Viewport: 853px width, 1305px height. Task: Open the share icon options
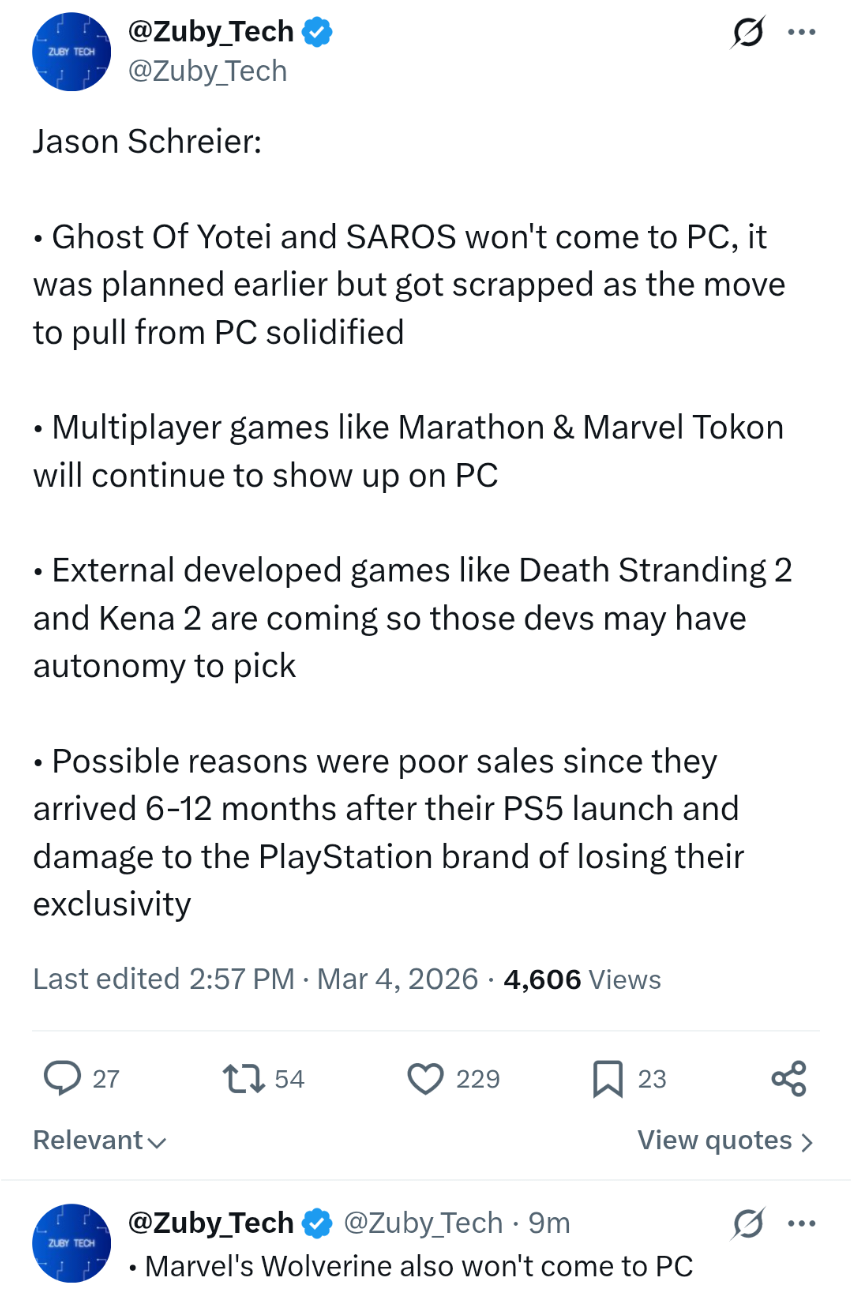789,1078
